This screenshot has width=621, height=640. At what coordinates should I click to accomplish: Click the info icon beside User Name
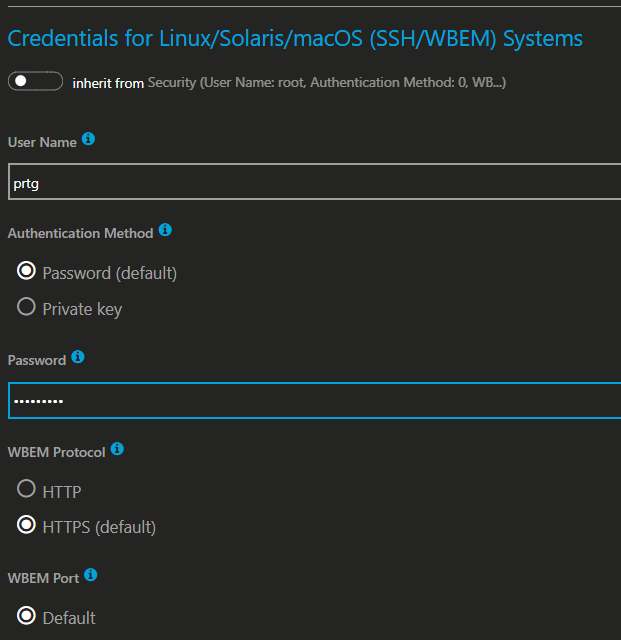click(88, 140)
